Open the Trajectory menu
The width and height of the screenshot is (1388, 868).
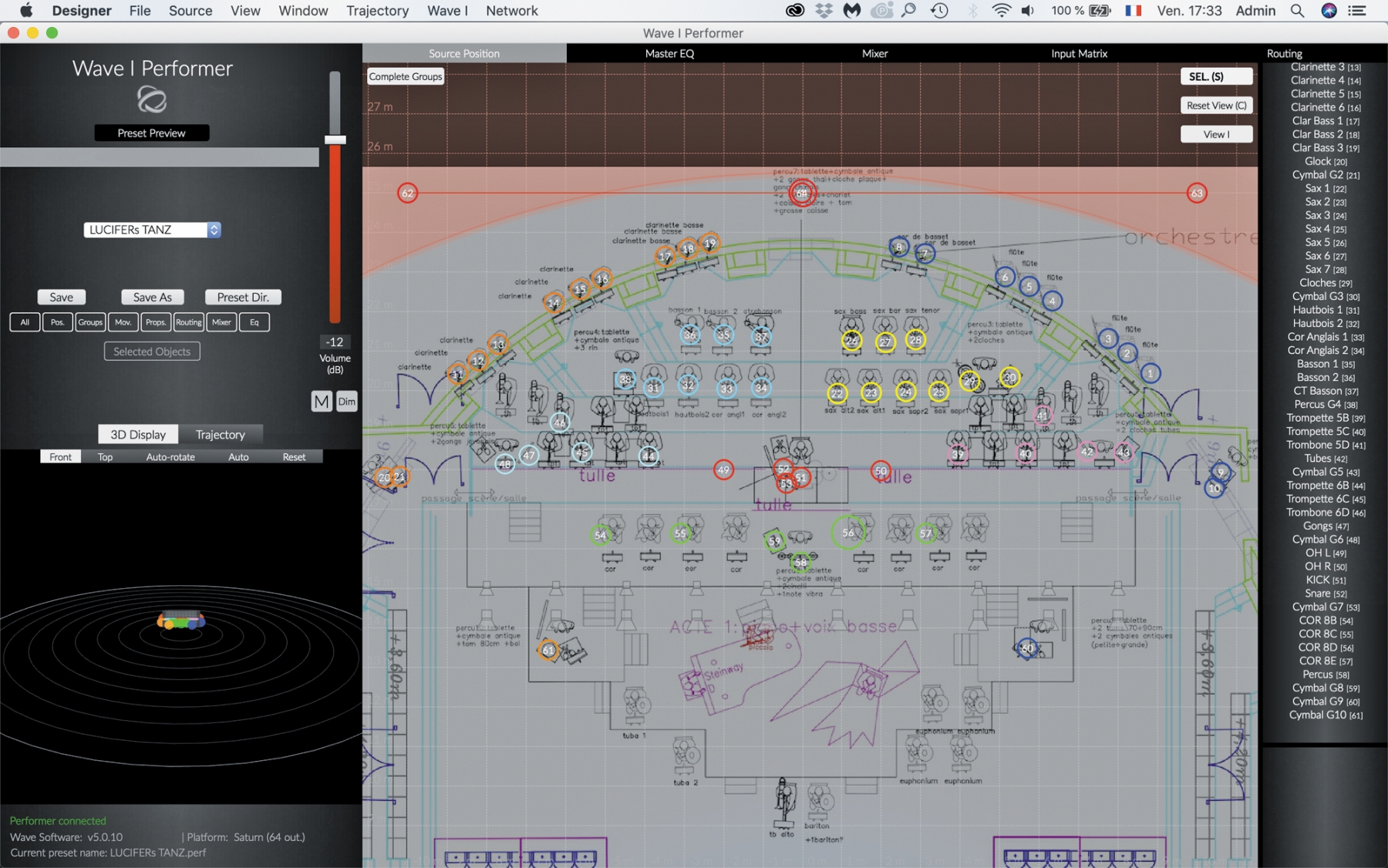point(377,11)
